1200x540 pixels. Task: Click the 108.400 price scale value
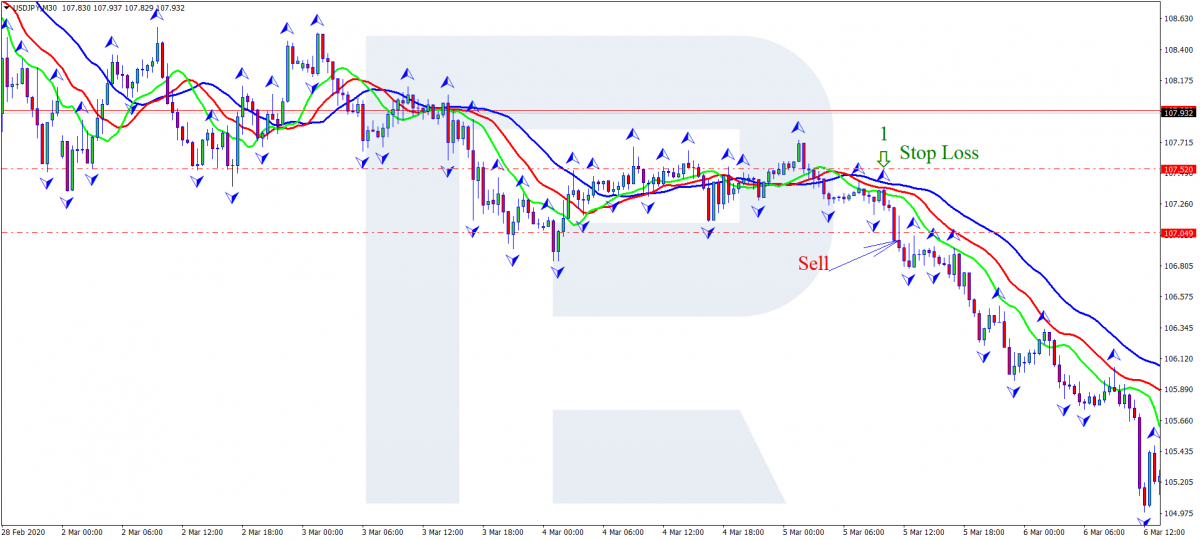[x=1180, y=49]
